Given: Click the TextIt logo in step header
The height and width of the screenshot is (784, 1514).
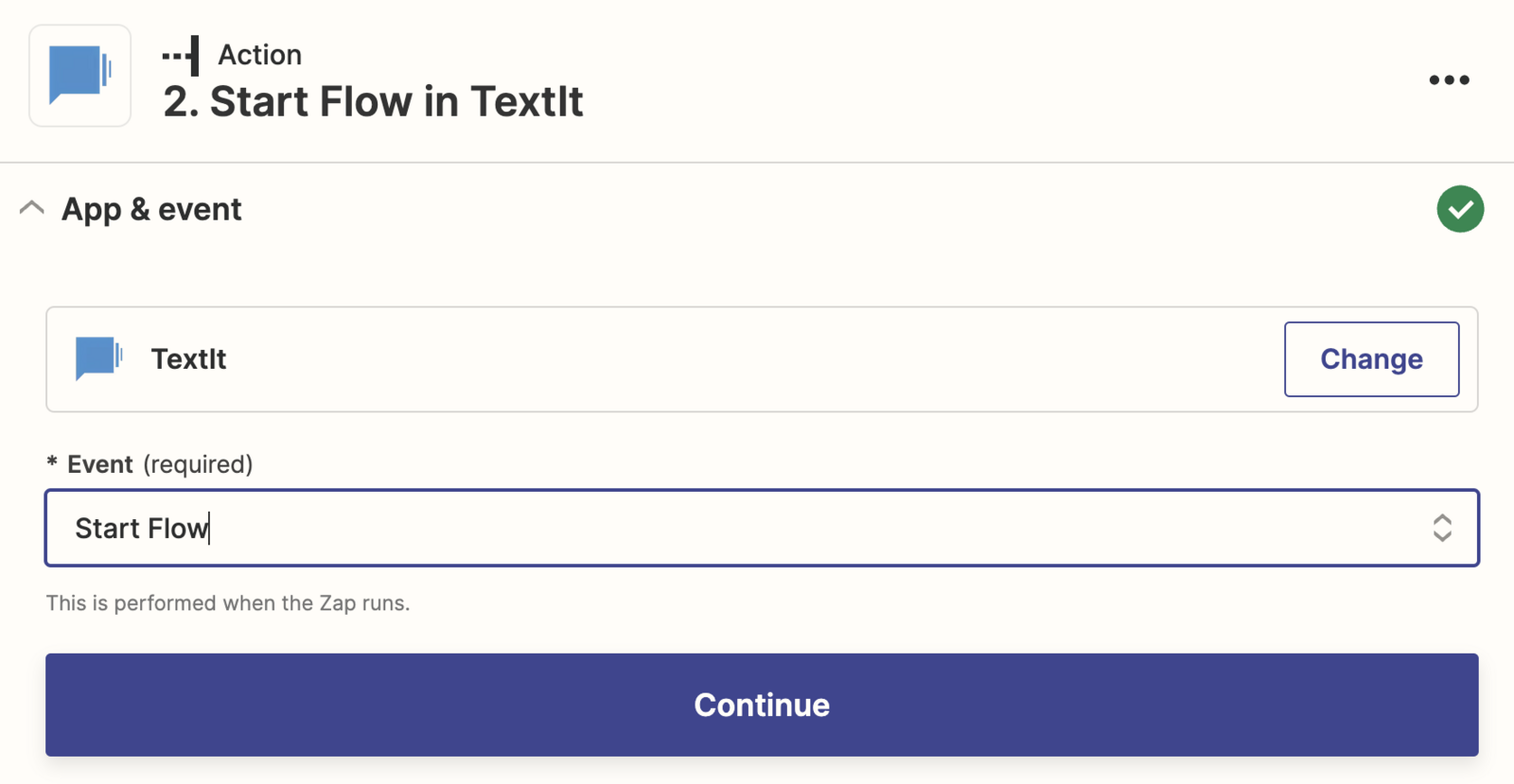Looking at the screenshot, I should coord(80,76).
